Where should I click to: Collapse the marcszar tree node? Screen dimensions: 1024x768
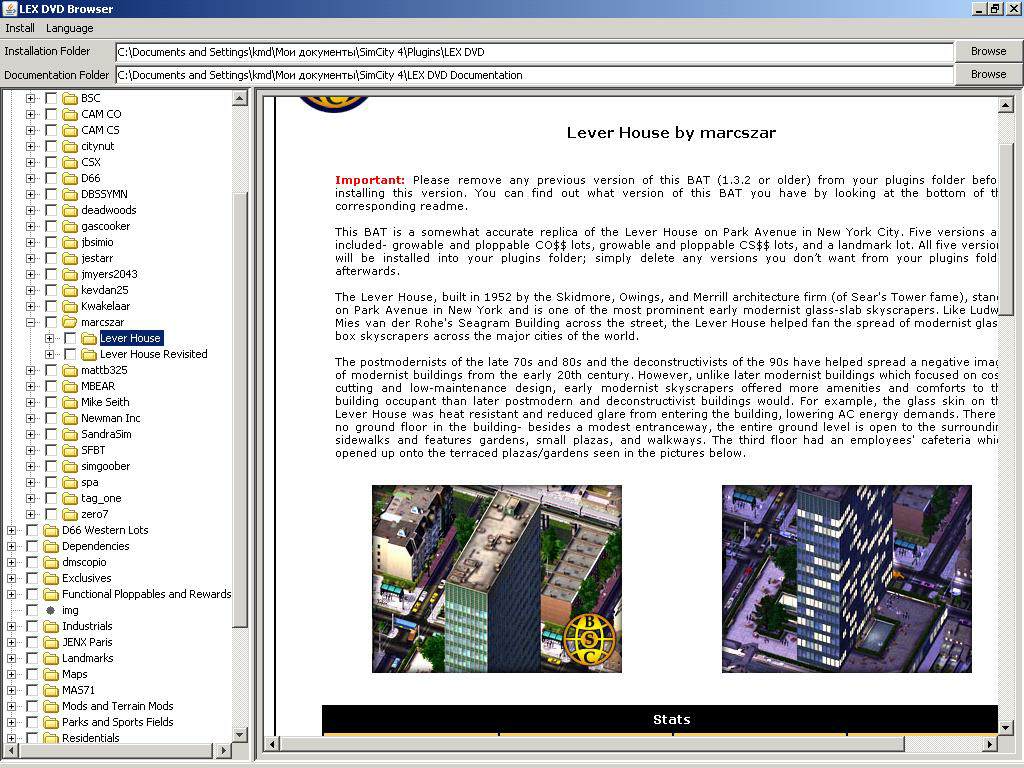30,322
